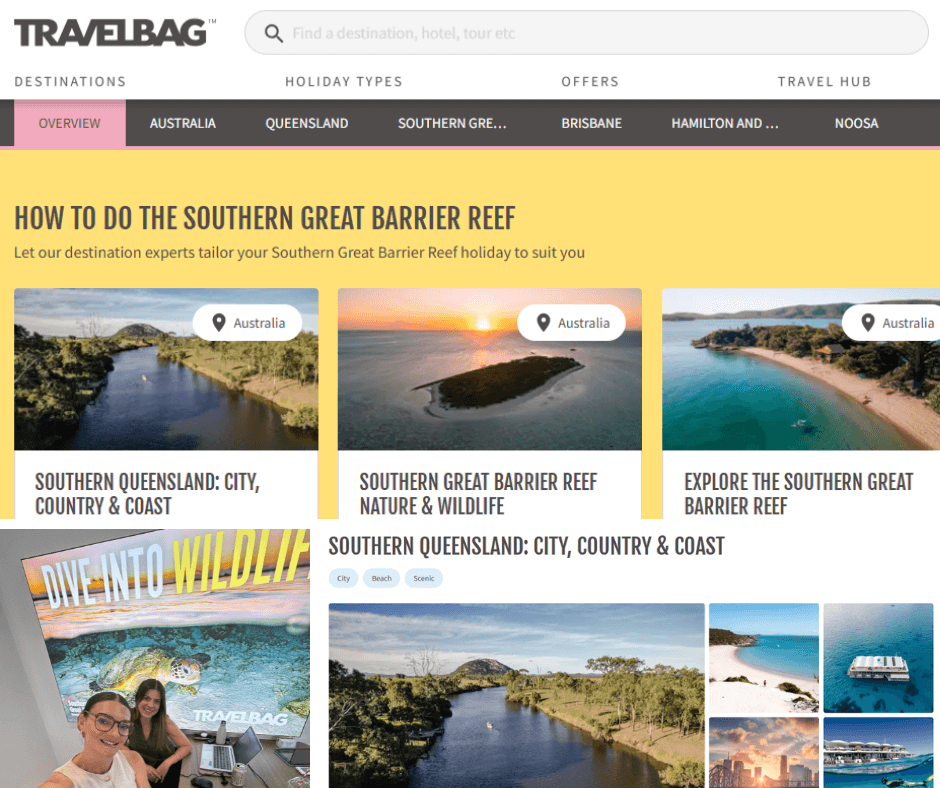Open the Offers menu
This screenshot has width=940, height=788.
[590, 82]
